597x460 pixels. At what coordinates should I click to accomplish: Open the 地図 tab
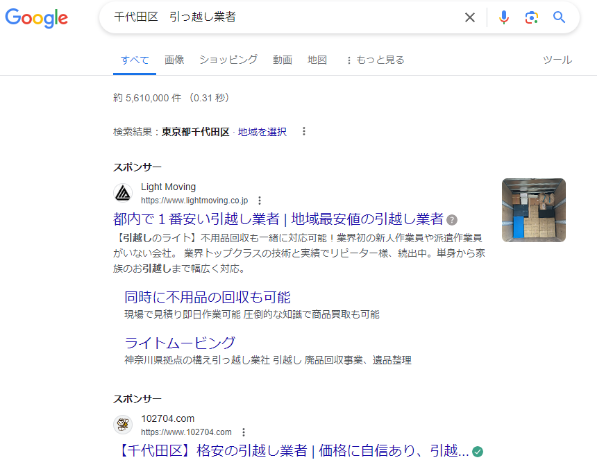[317, 60]
